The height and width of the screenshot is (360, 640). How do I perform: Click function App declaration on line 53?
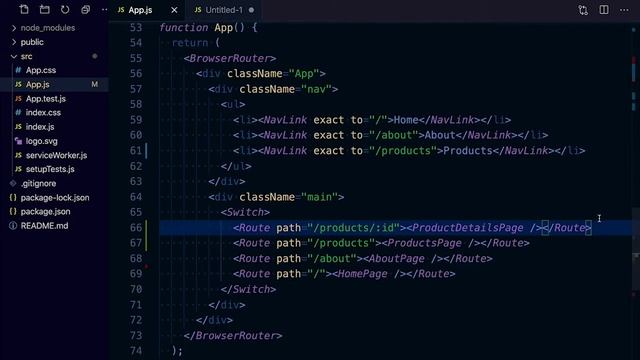208,28
